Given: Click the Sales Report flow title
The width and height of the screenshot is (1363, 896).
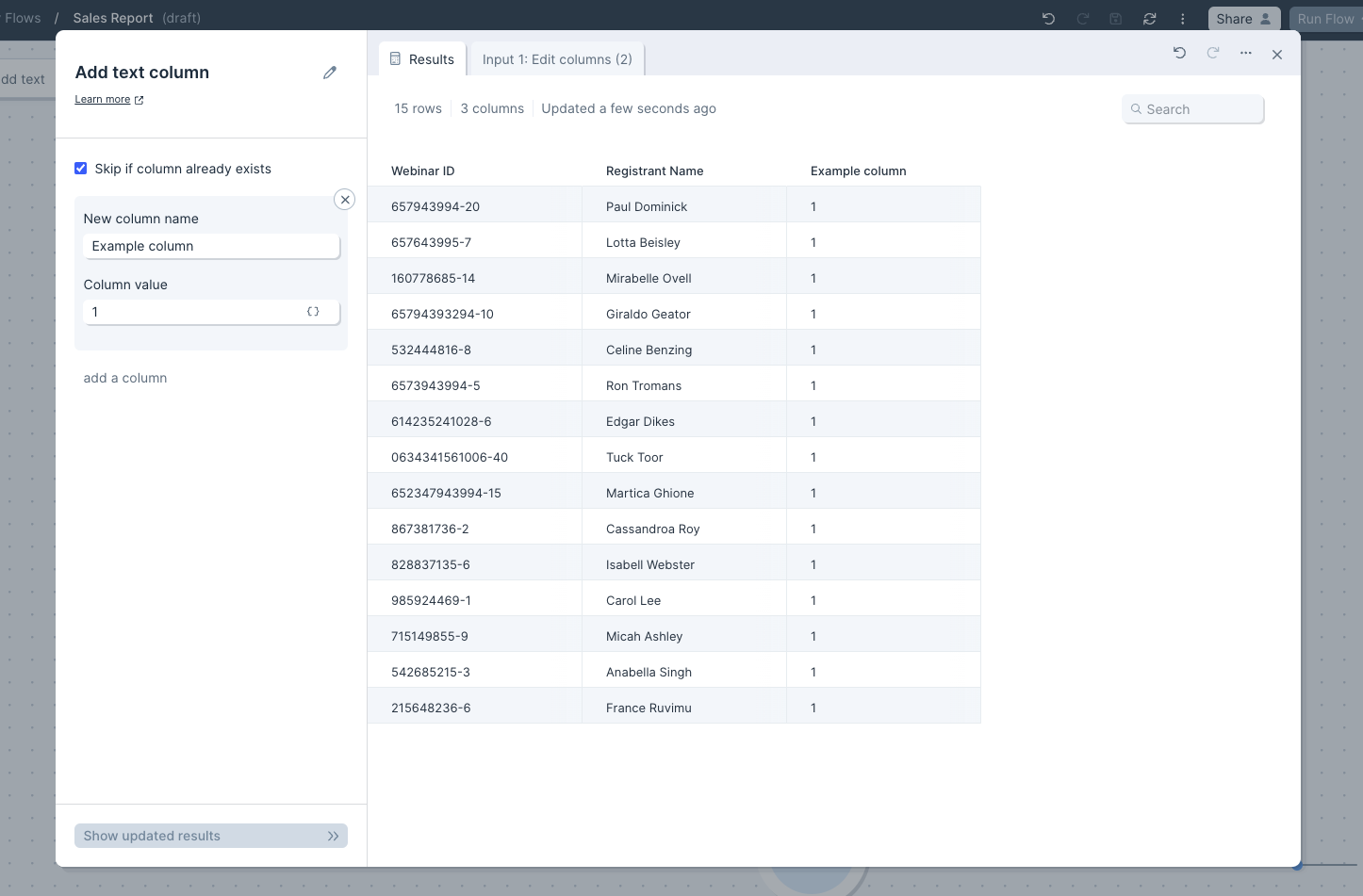Looking at the screenshot, I should (x=113, y=18).
